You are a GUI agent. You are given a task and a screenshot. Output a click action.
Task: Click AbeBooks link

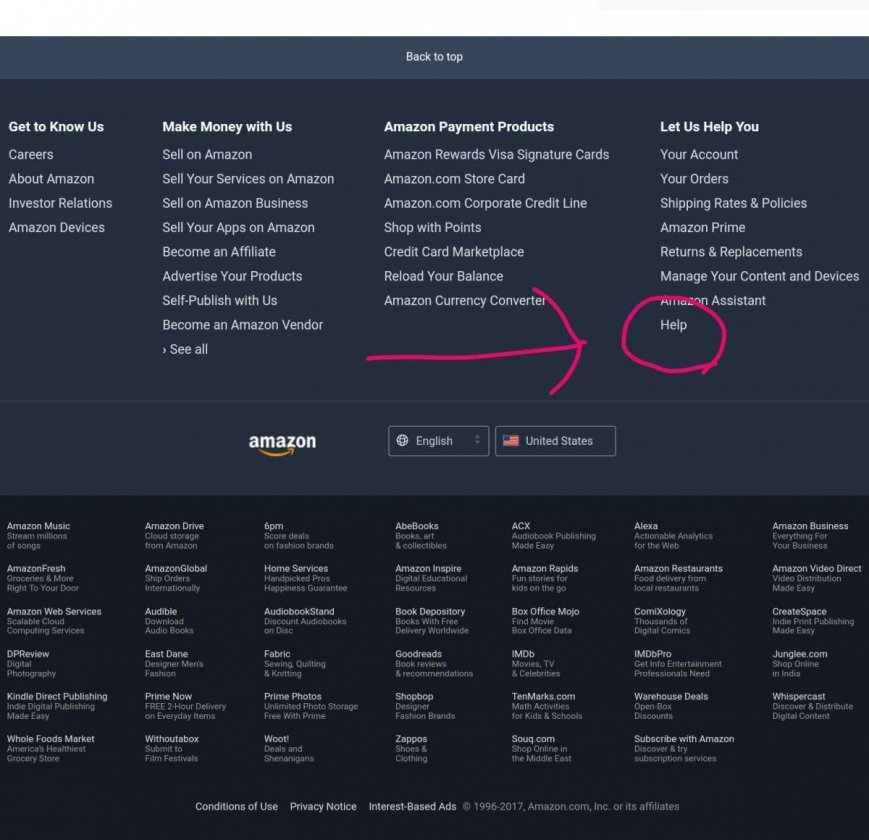421,536
